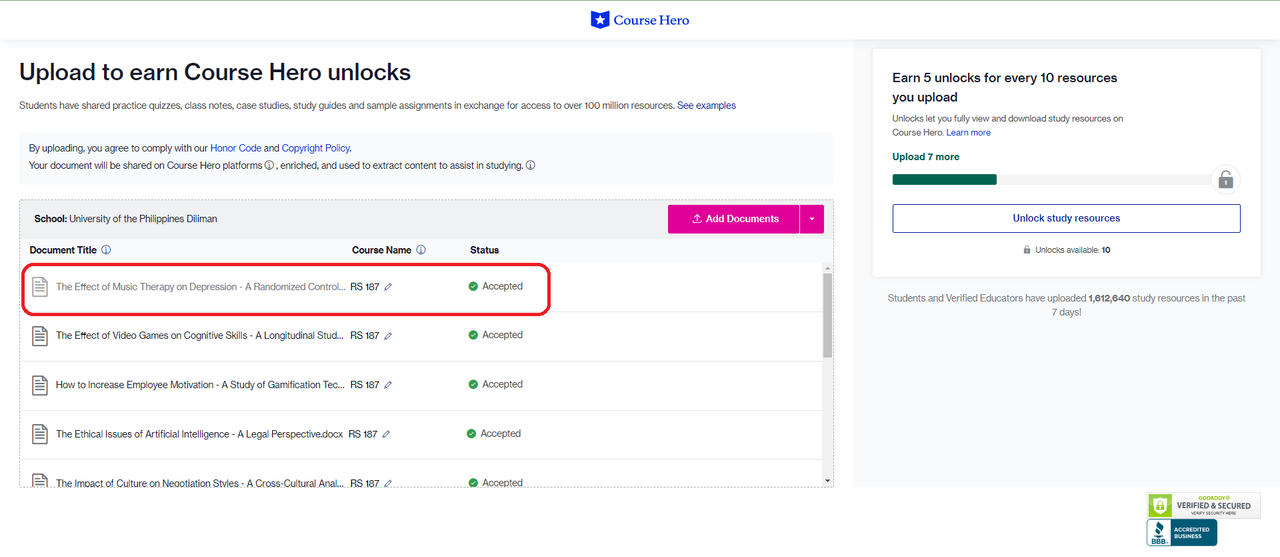Click small lock icon beside Unlocks available
Viewport: 1280px width, 557px height.
(x=1027, y=250)
